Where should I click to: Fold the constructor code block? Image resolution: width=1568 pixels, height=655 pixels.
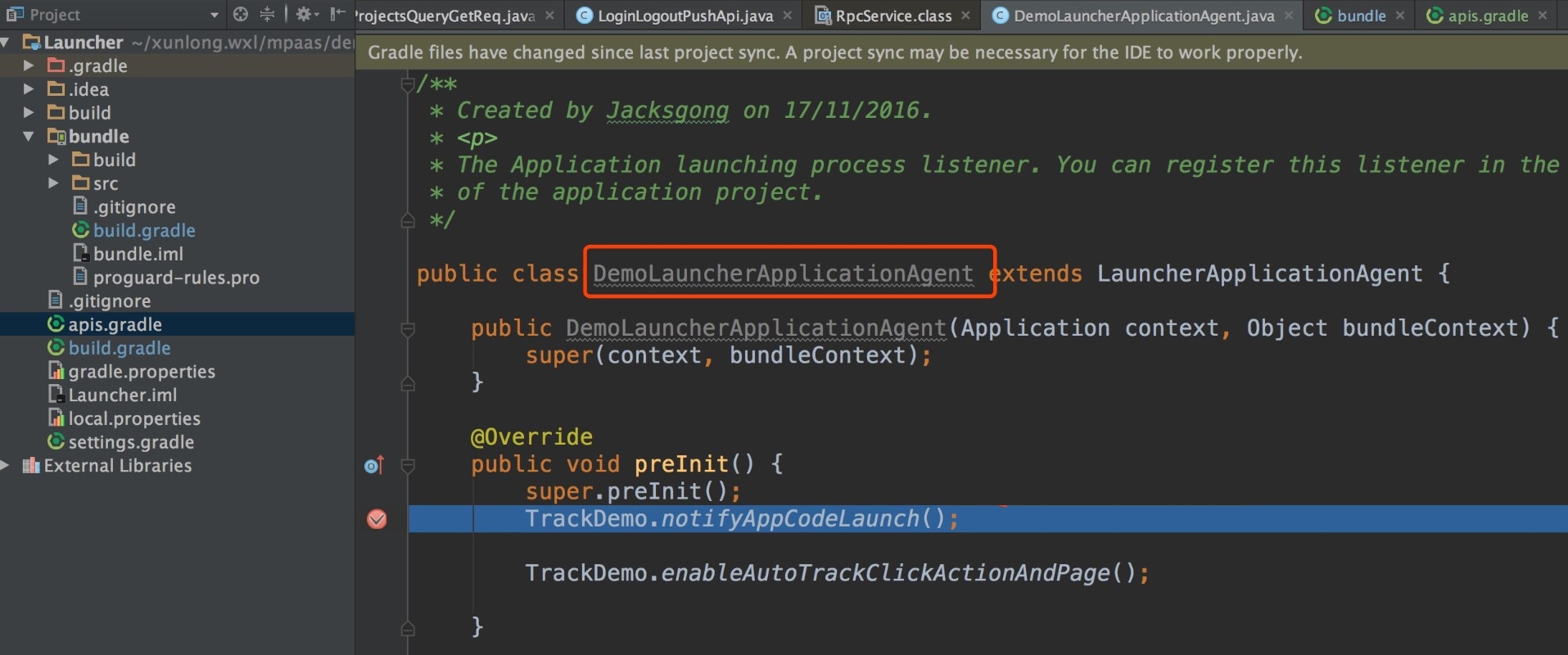click(x=408, y=329)
